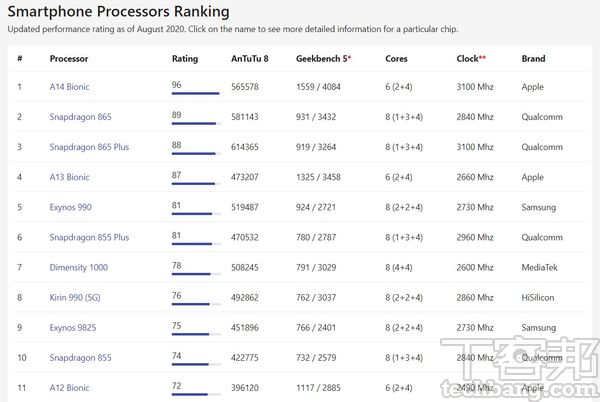Select the Exynos 990 link

click(x=70, y=207)
